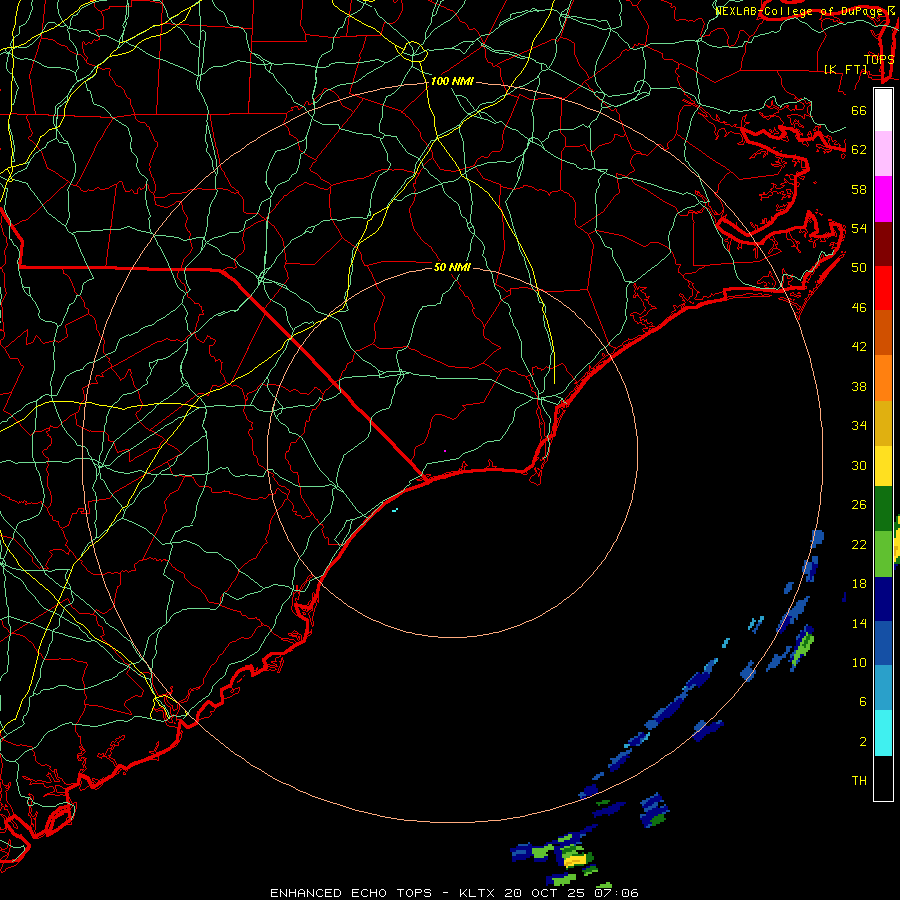This screenshot has height=900, width=900.
Task: Click the legend value 14
Action: tap(859, 623)
